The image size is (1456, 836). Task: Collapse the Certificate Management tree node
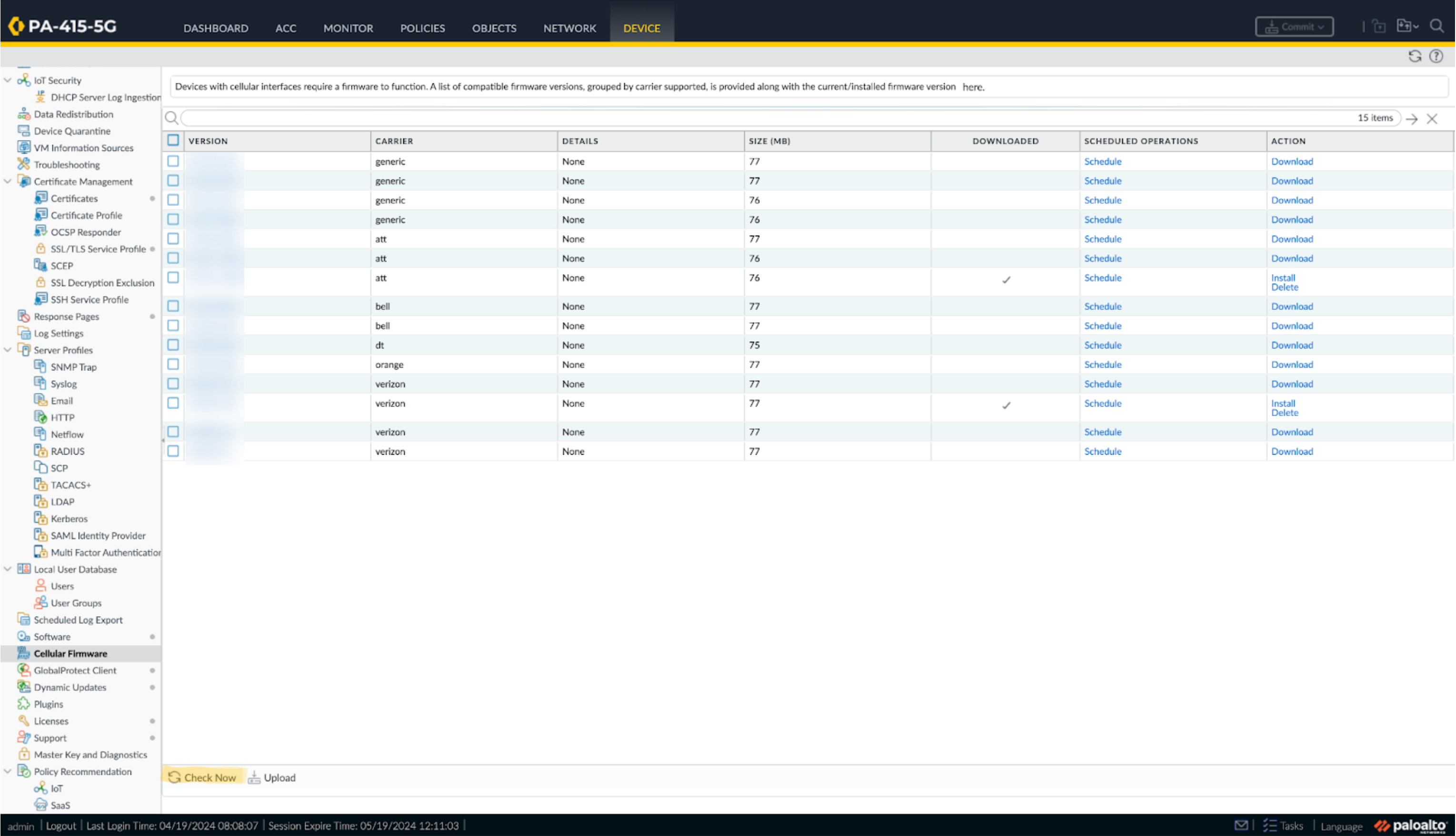pyautogui.click(x=8, y=181)
